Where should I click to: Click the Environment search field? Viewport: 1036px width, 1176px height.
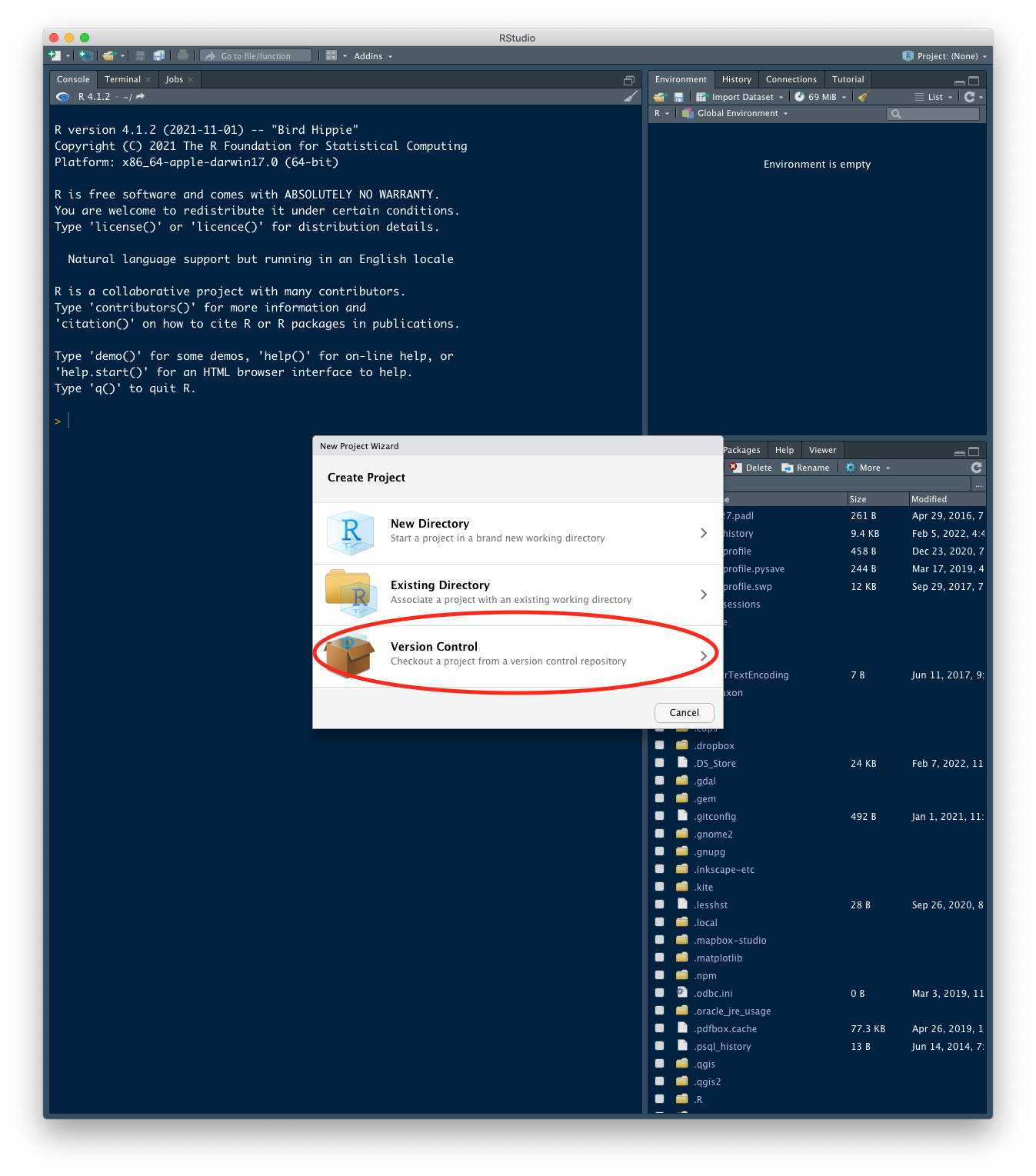pos(933,114)
